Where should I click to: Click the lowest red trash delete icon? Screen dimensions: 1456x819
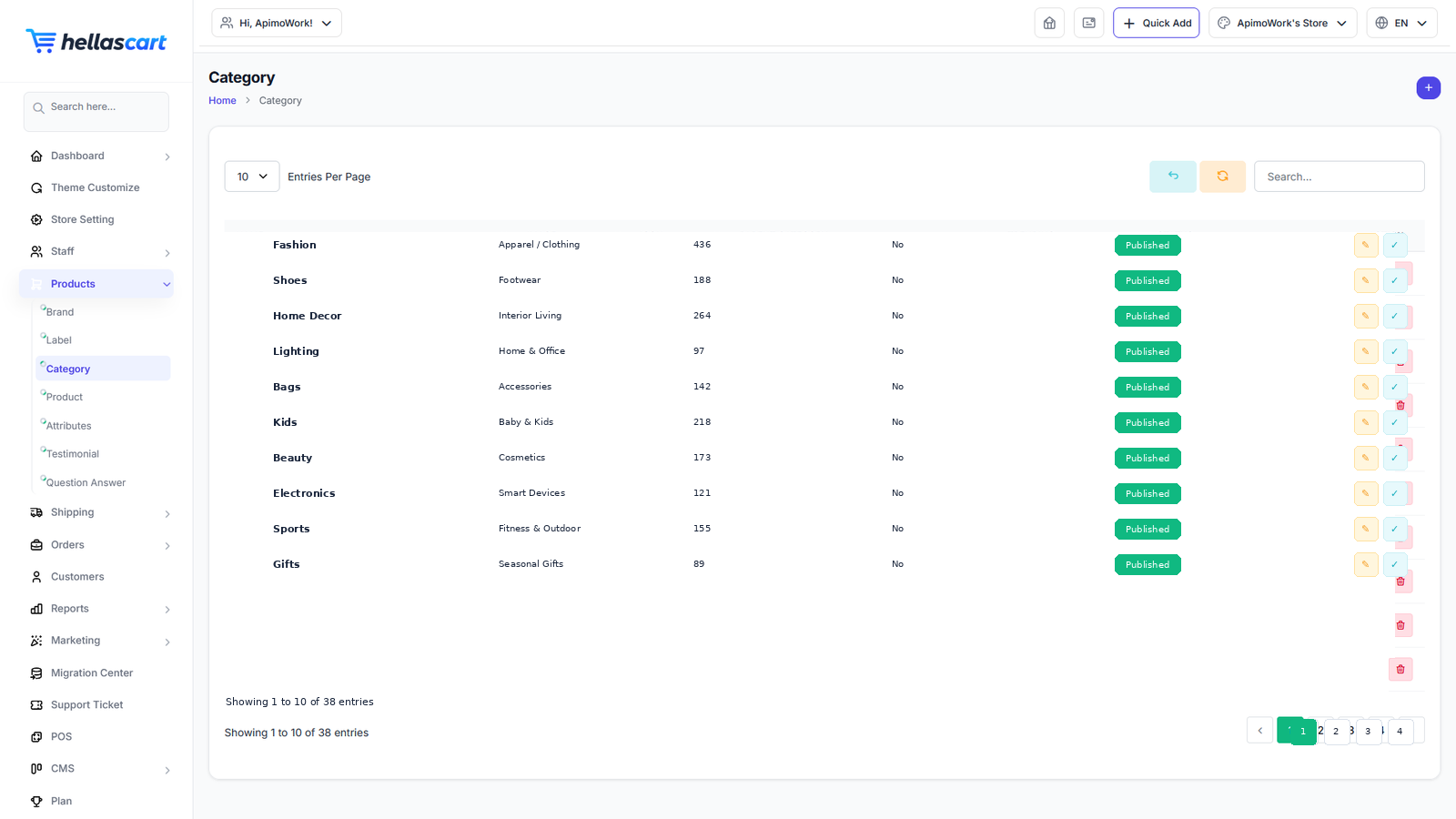(1400, 670)
